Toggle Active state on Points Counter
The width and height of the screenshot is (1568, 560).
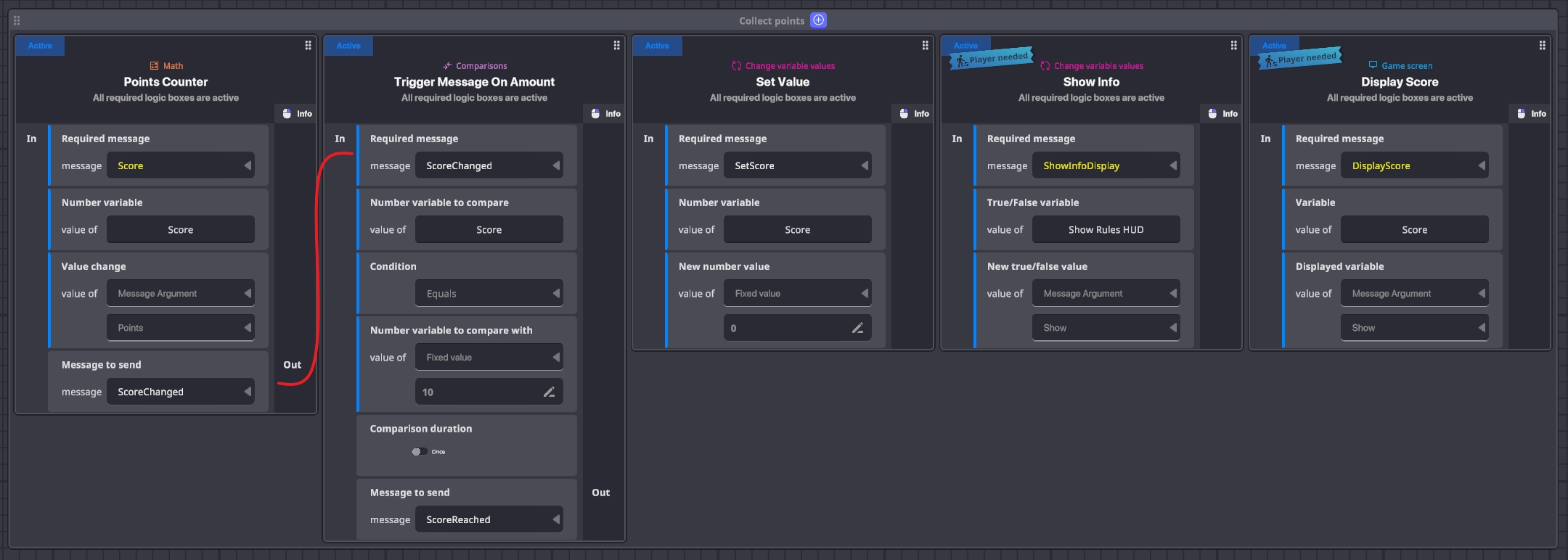pyautogui.click(x=40, y=46)
